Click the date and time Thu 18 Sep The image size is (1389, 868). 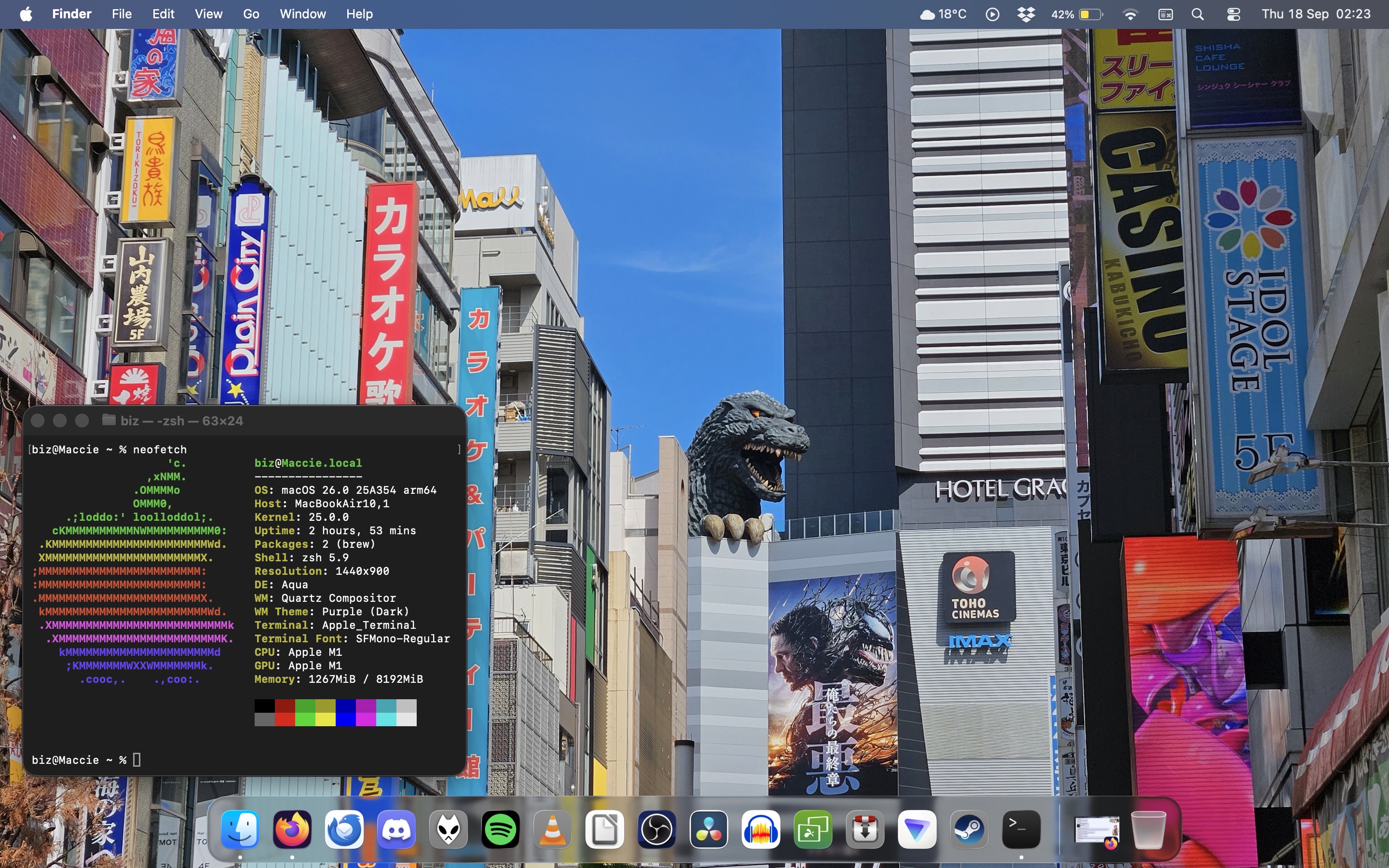point(1316,14)
